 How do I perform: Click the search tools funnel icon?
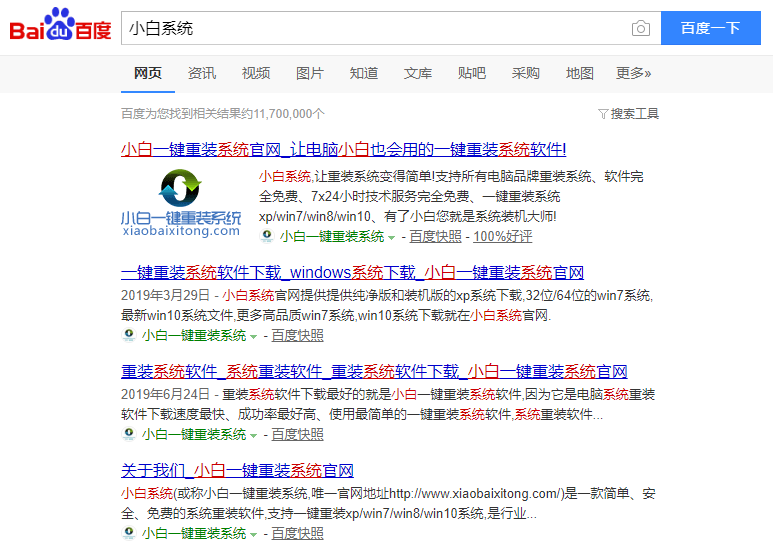click(602, 114)
